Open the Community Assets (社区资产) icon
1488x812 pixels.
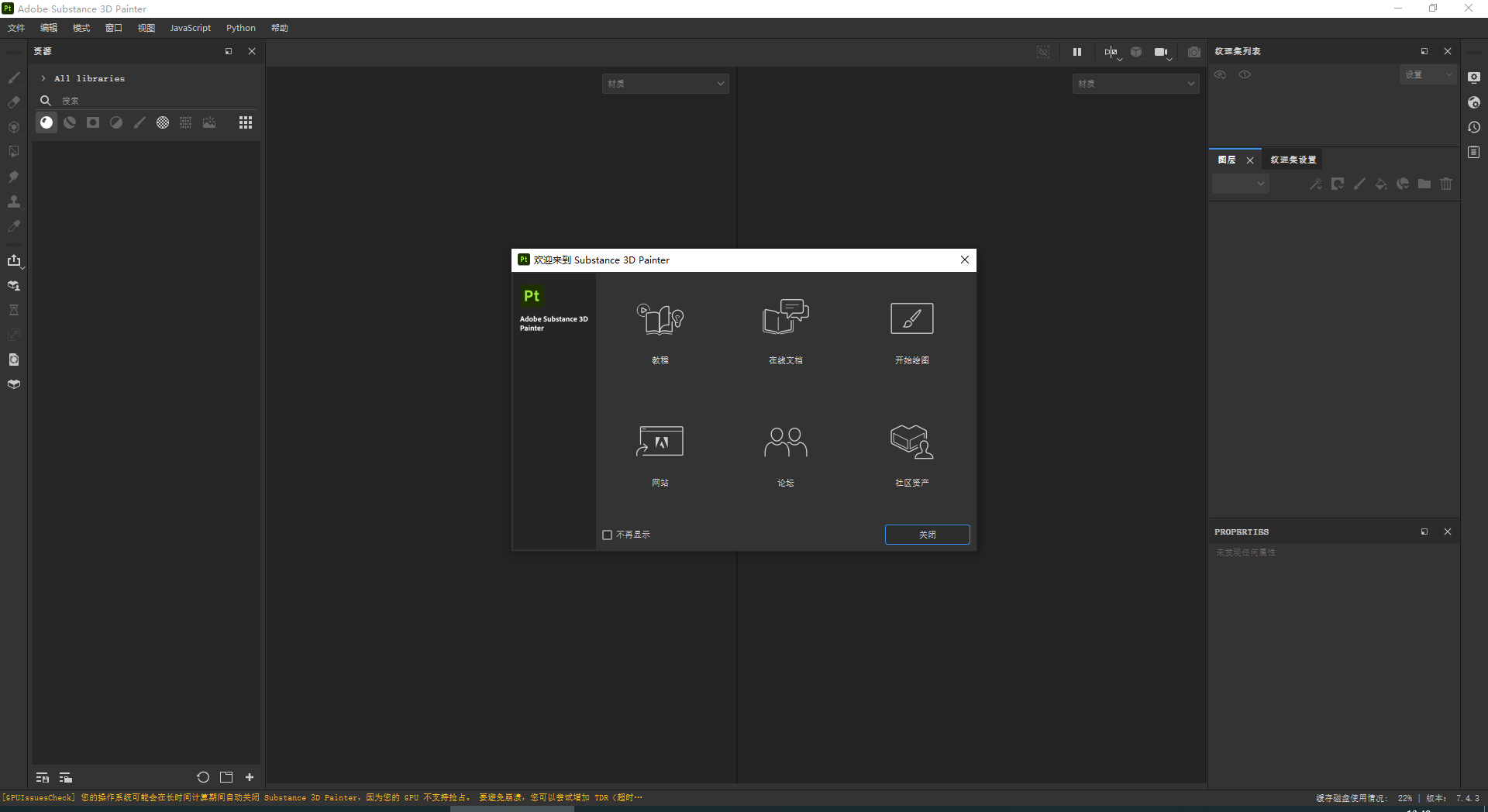tap(911, 442)
